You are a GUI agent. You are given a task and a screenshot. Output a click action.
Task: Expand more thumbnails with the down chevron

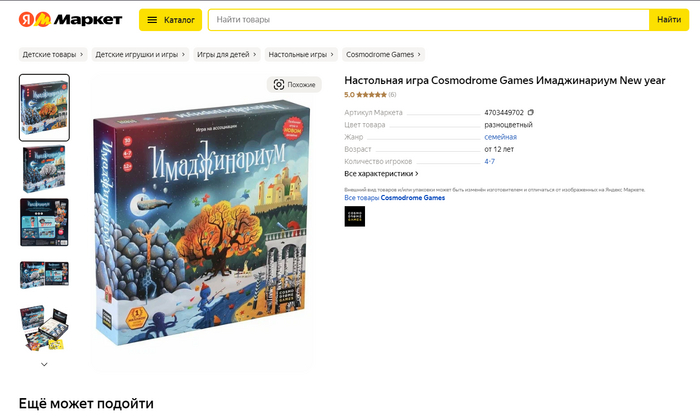[x=44, y=364]
